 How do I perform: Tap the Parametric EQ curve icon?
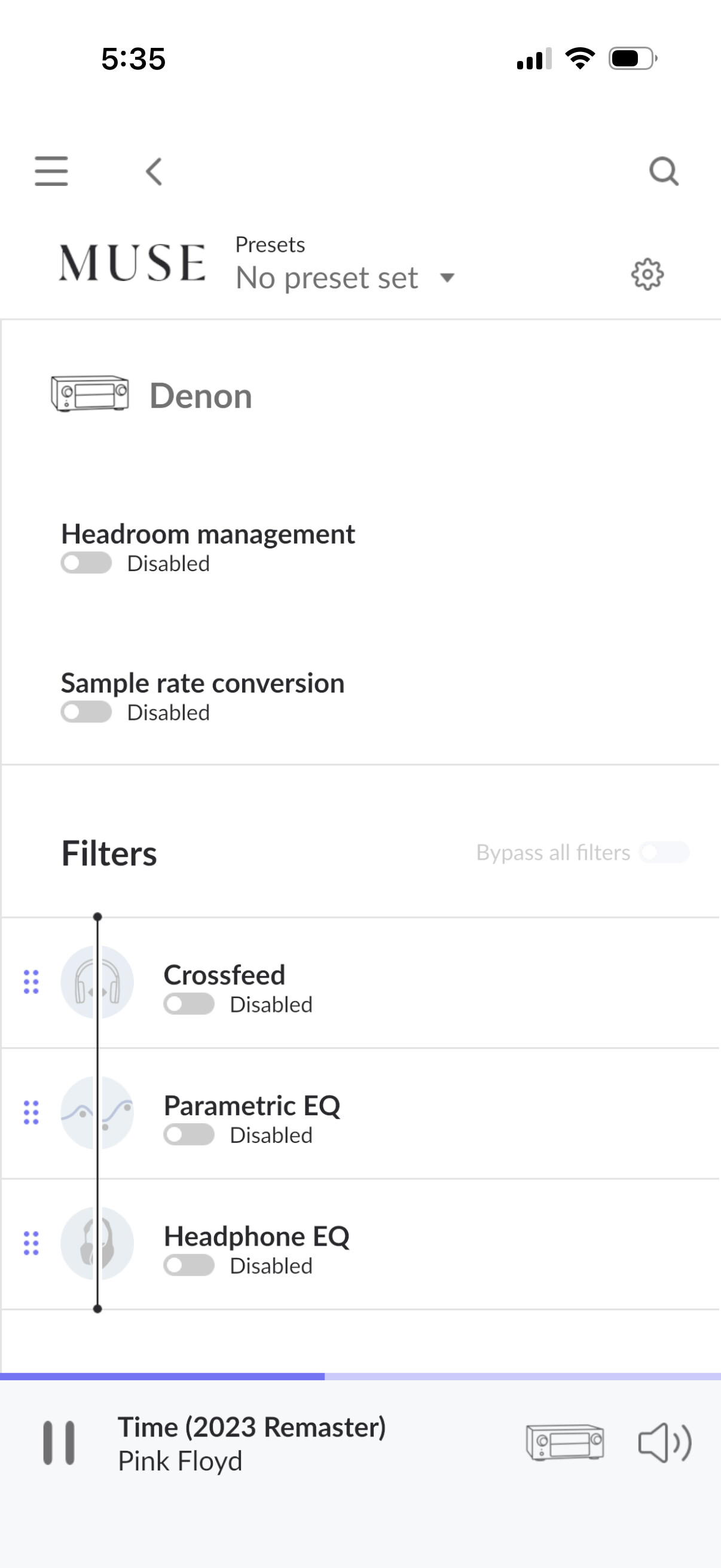click(x=97, y=1113)
